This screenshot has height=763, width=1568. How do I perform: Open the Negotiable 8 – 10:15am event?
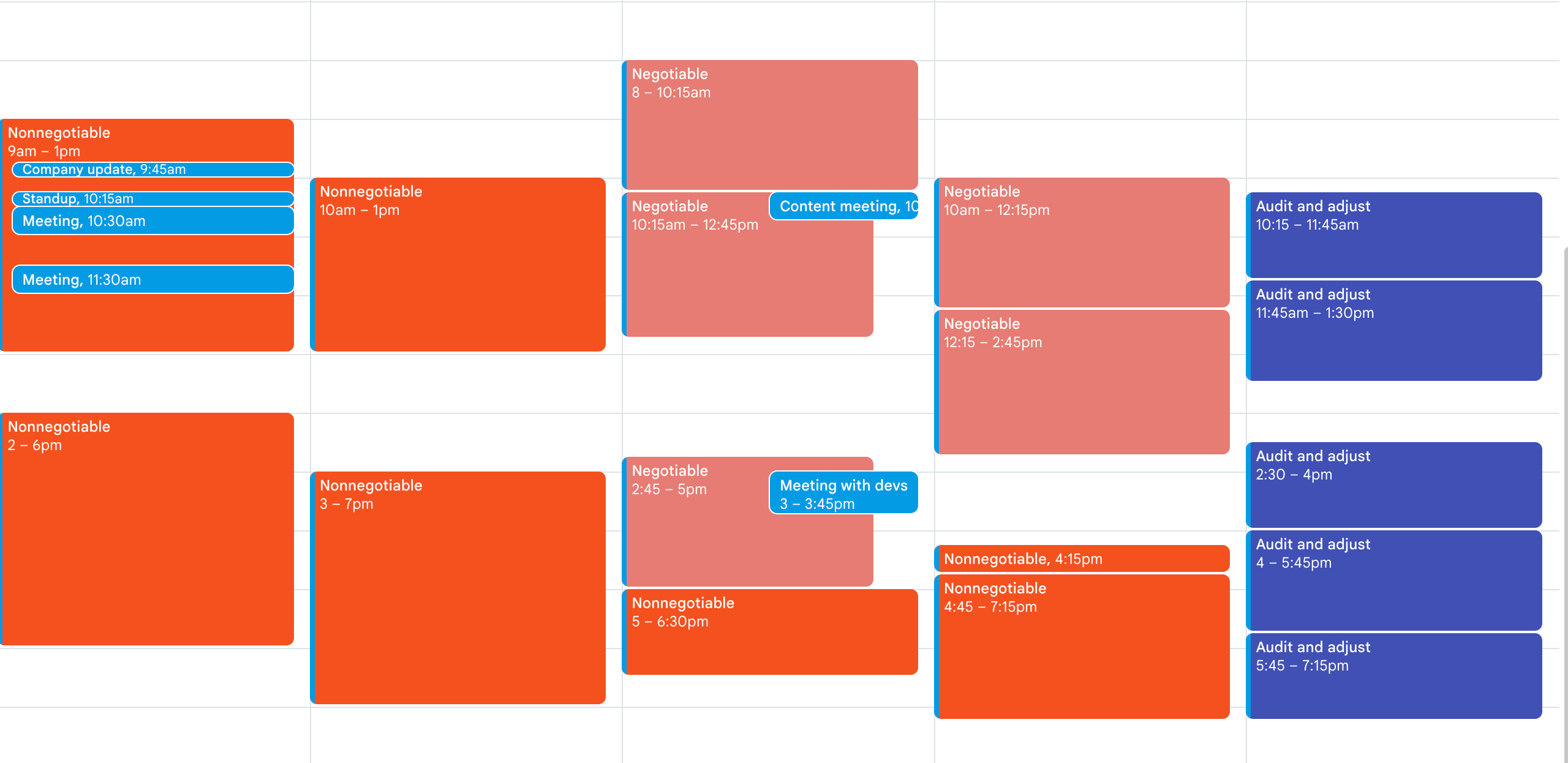click(770, 125)
